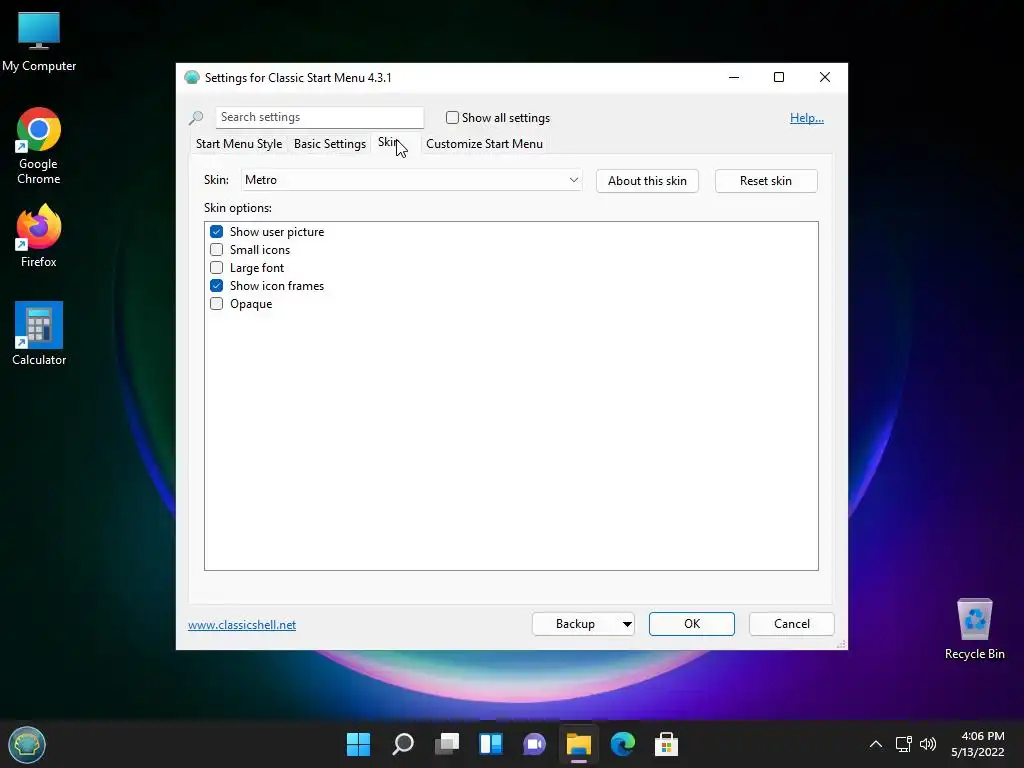Enable the Small icons option
This screenshot has height=768, width=1024.
click(216, 249)
